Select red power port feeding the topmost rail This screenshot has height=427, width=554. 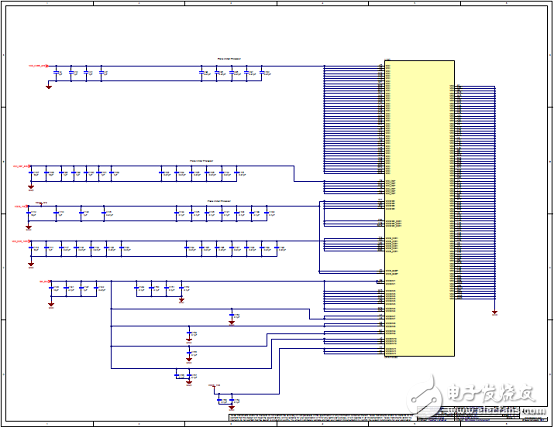pyautogui.click(x=38, y=66)
